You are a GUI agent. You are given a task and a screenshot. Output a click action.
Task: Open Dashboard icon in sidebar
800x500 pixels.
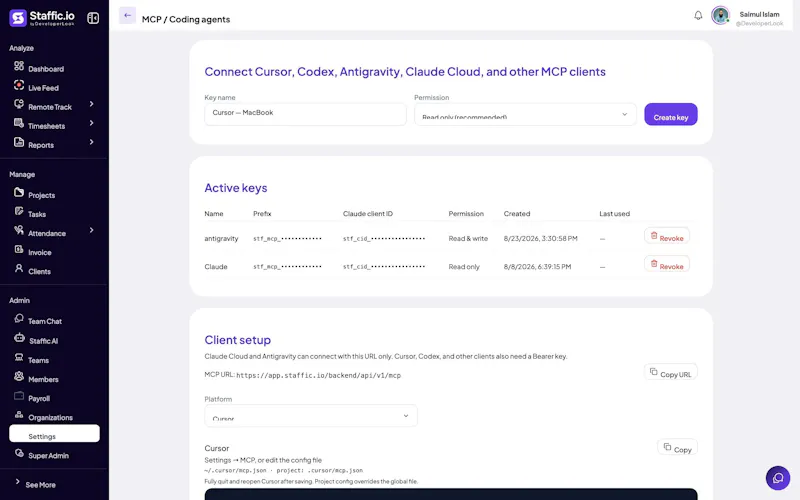pos(19,66)
